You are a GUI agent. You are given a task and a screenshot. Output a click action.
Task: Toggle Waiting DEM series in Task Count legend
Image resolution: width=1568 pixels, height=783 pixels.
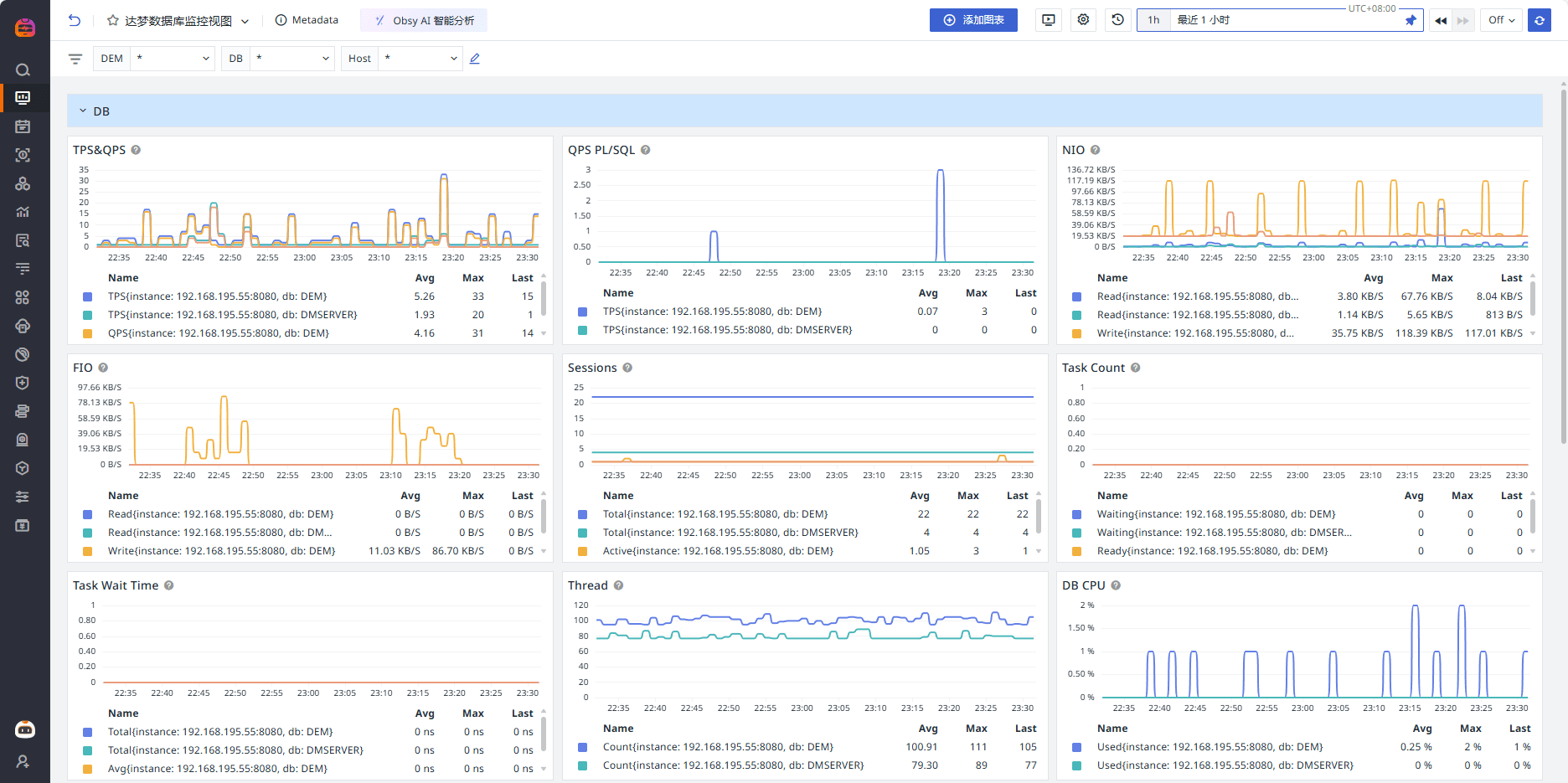pos(1215,514)
